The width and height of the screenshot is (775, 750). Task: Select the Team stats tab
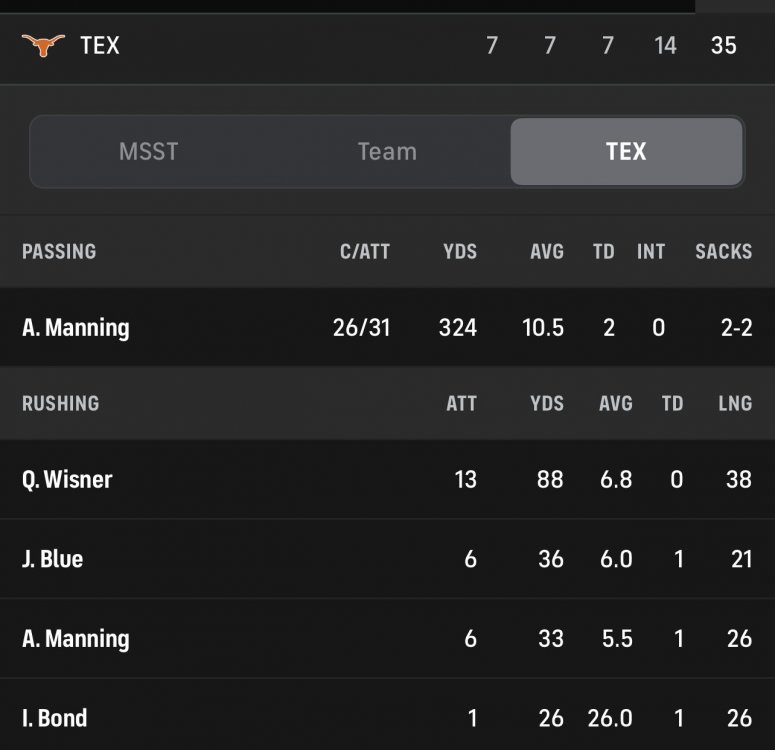click(387, 152)
